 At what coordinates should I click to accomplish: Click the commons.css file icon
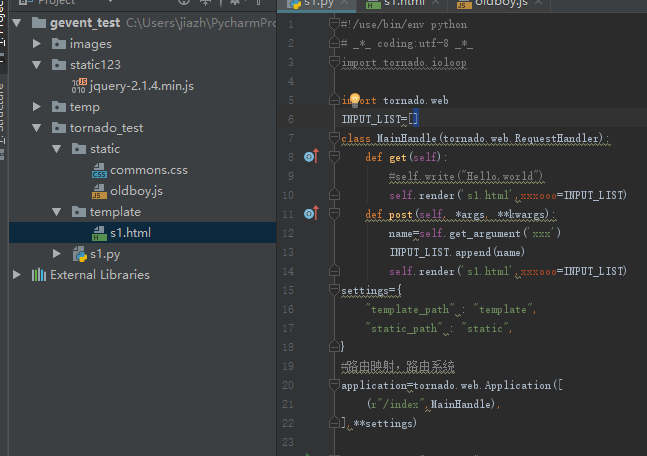(99, 171)
